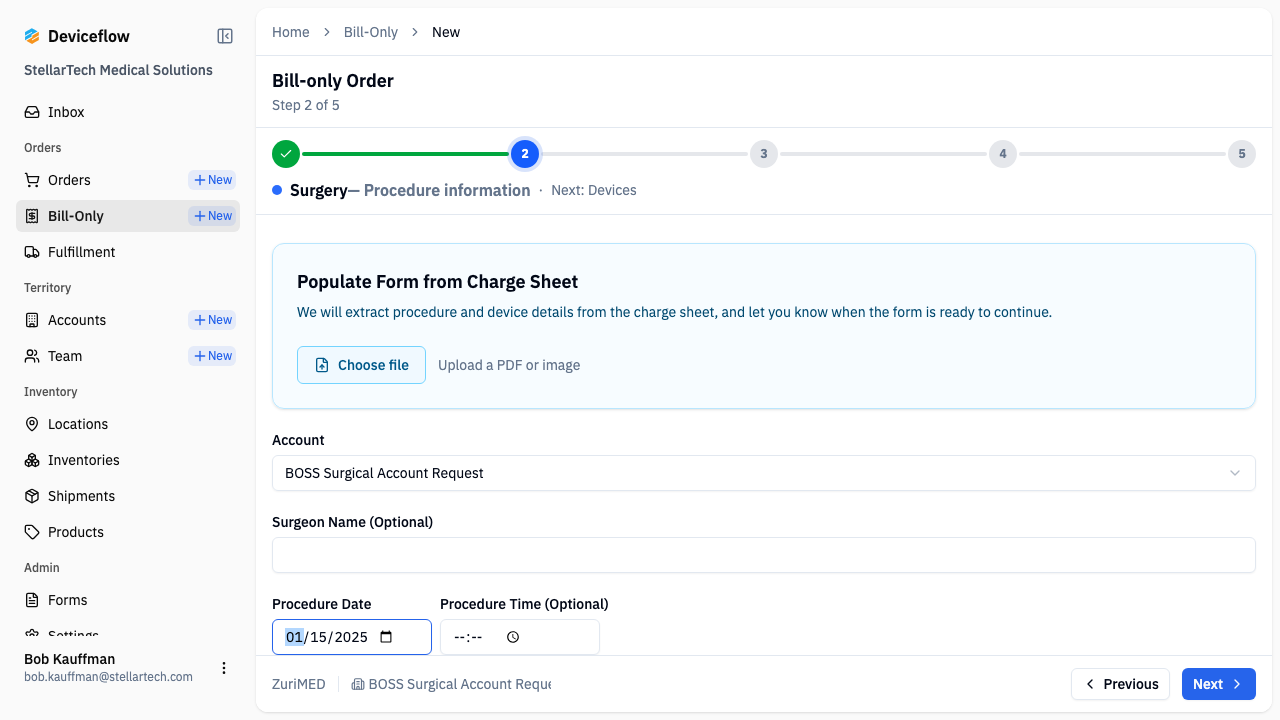The image size is (1280, 720).
Task: Click the Products tag icon
Action: point(32,532)
